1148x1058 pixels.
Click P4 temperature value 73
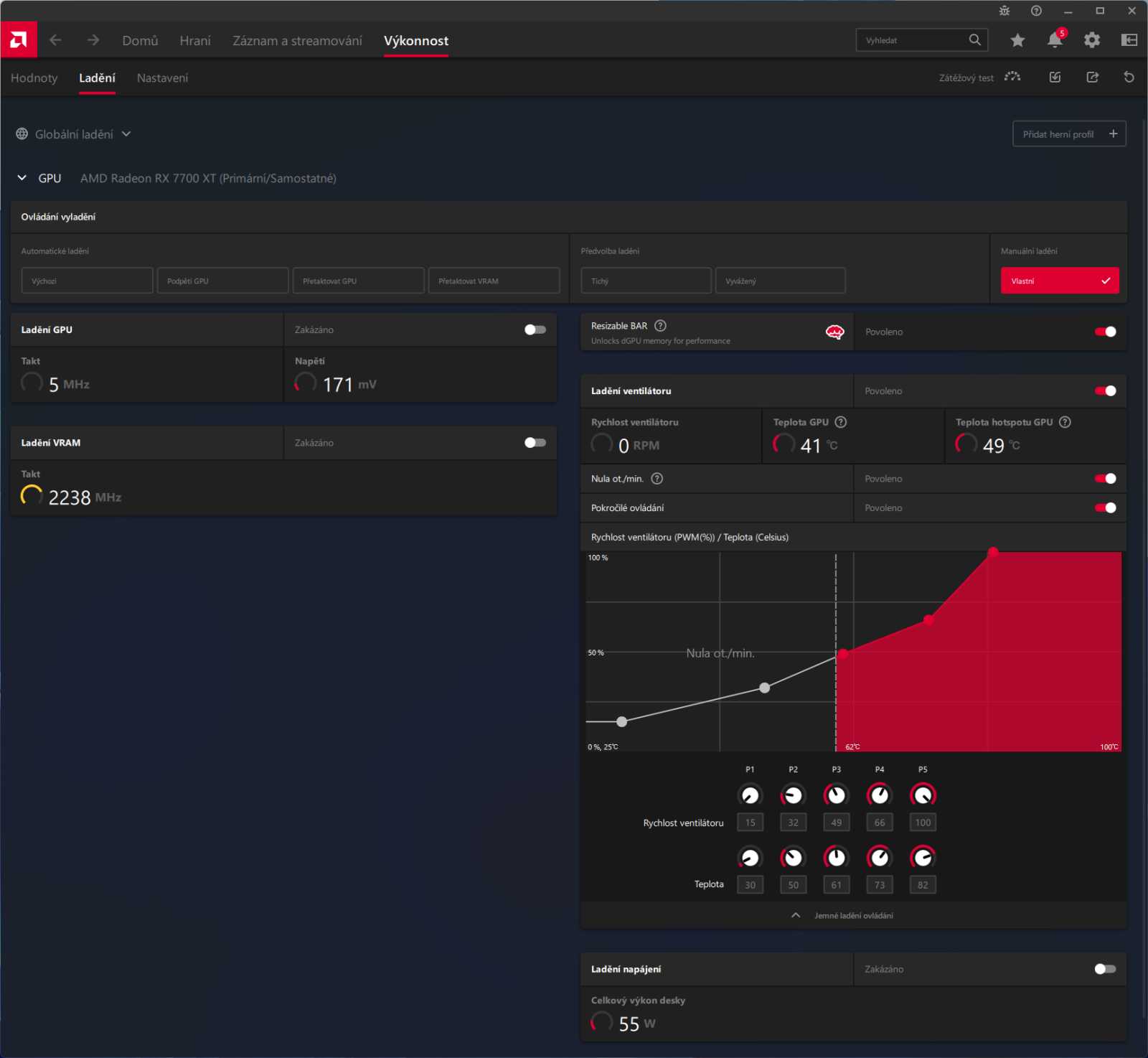pos(880,885)
